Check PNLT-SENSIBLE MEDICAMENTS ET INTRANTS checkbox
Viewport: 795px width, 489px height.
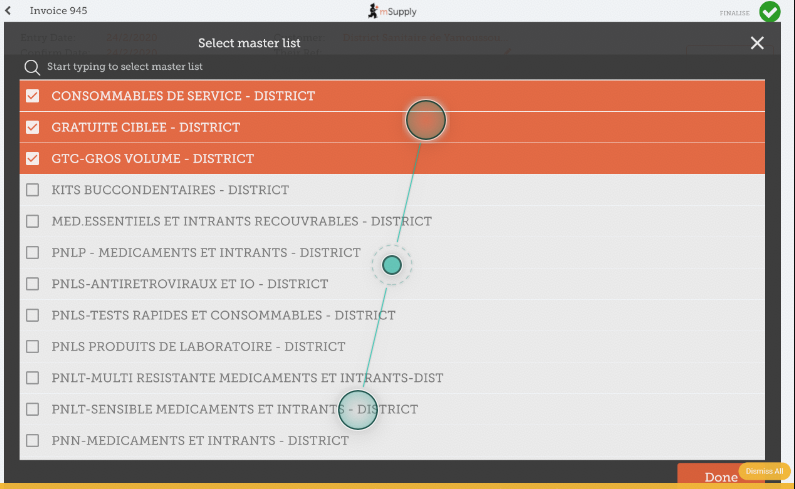(32, 409)
